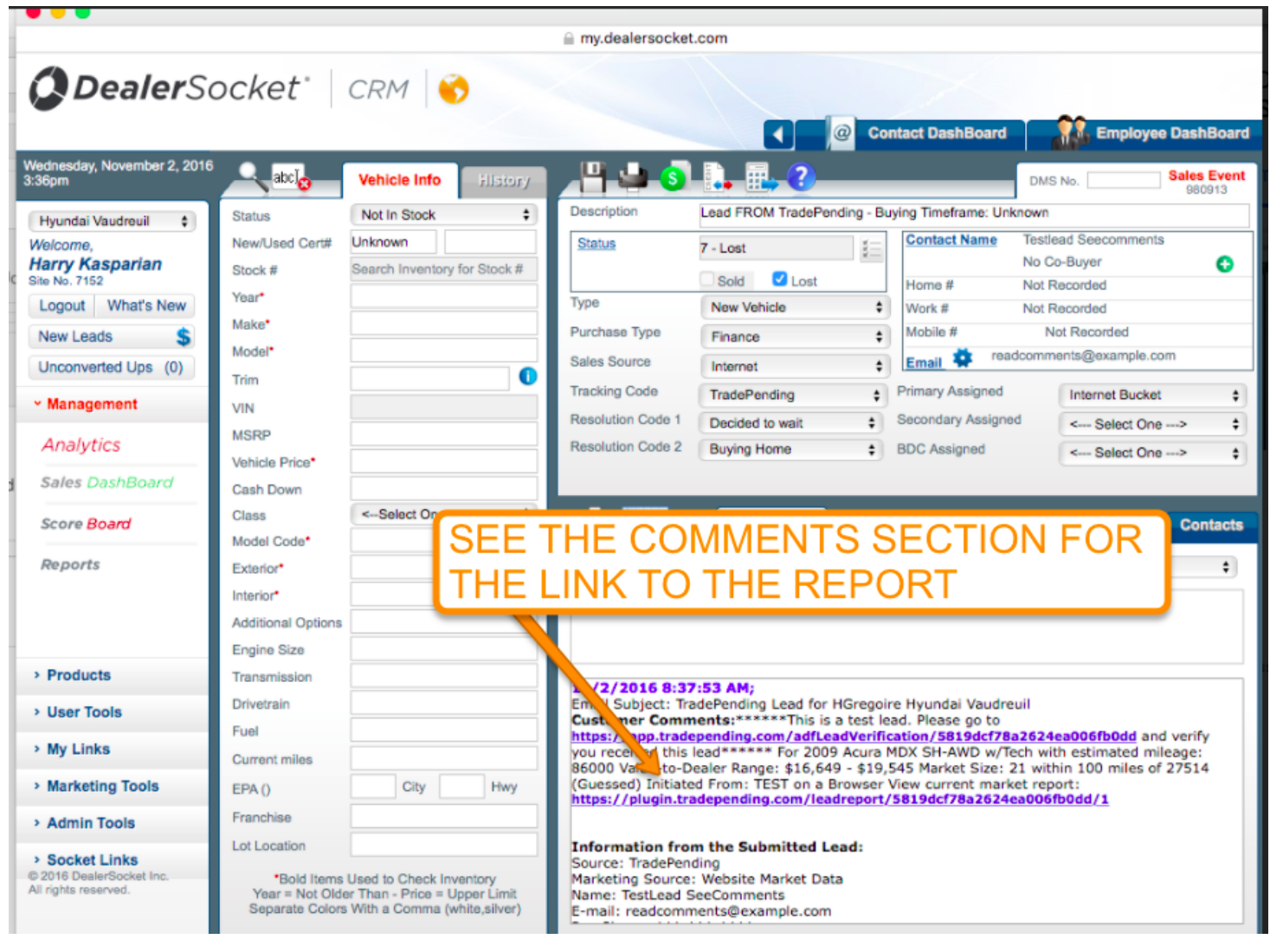
Task: Open the Sales Source Internet dropdown
Action: click(x=793, y=367)
